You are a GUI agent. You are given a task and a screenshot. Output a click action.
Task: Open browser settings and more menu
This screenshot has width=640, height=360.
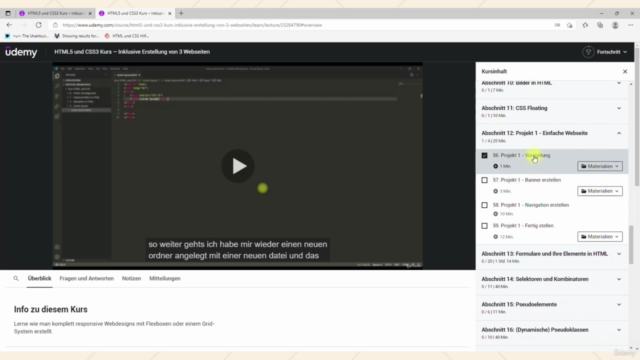(630, 25)
